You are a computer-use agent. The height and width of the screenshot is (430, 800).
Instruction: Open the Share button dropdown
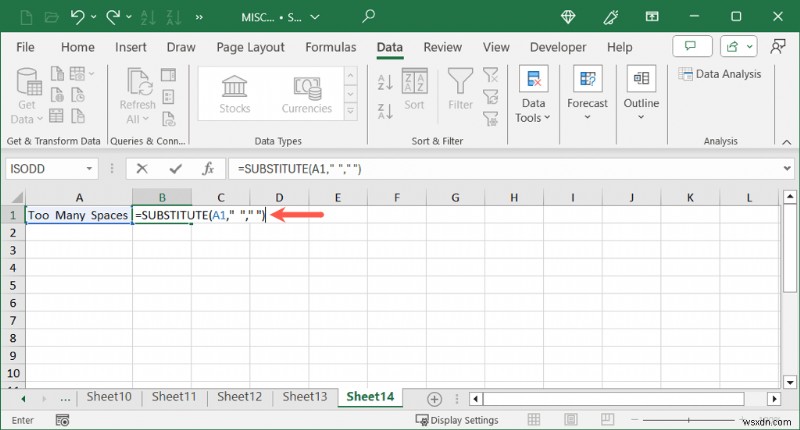click(x=749, y=46)
